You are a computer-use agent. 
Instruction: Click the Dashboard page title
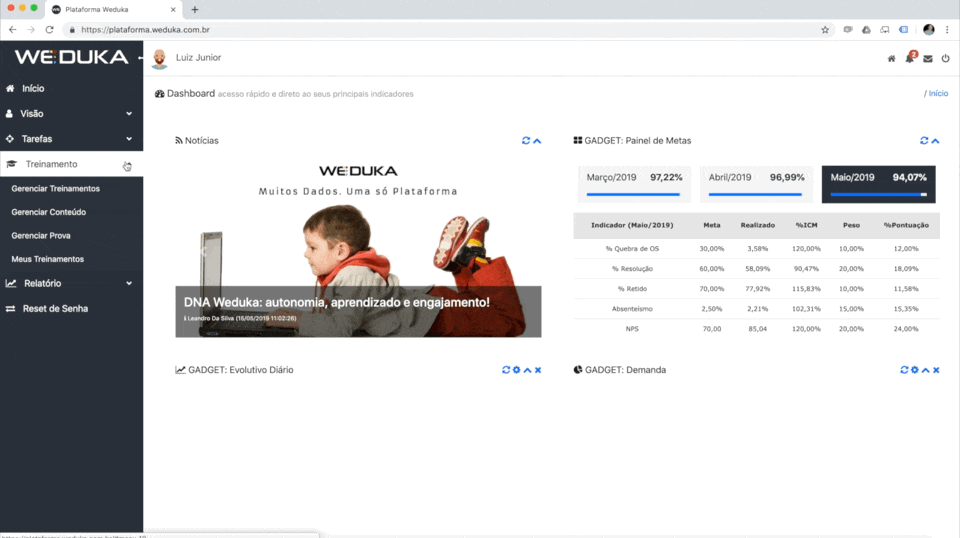point(191,94)
